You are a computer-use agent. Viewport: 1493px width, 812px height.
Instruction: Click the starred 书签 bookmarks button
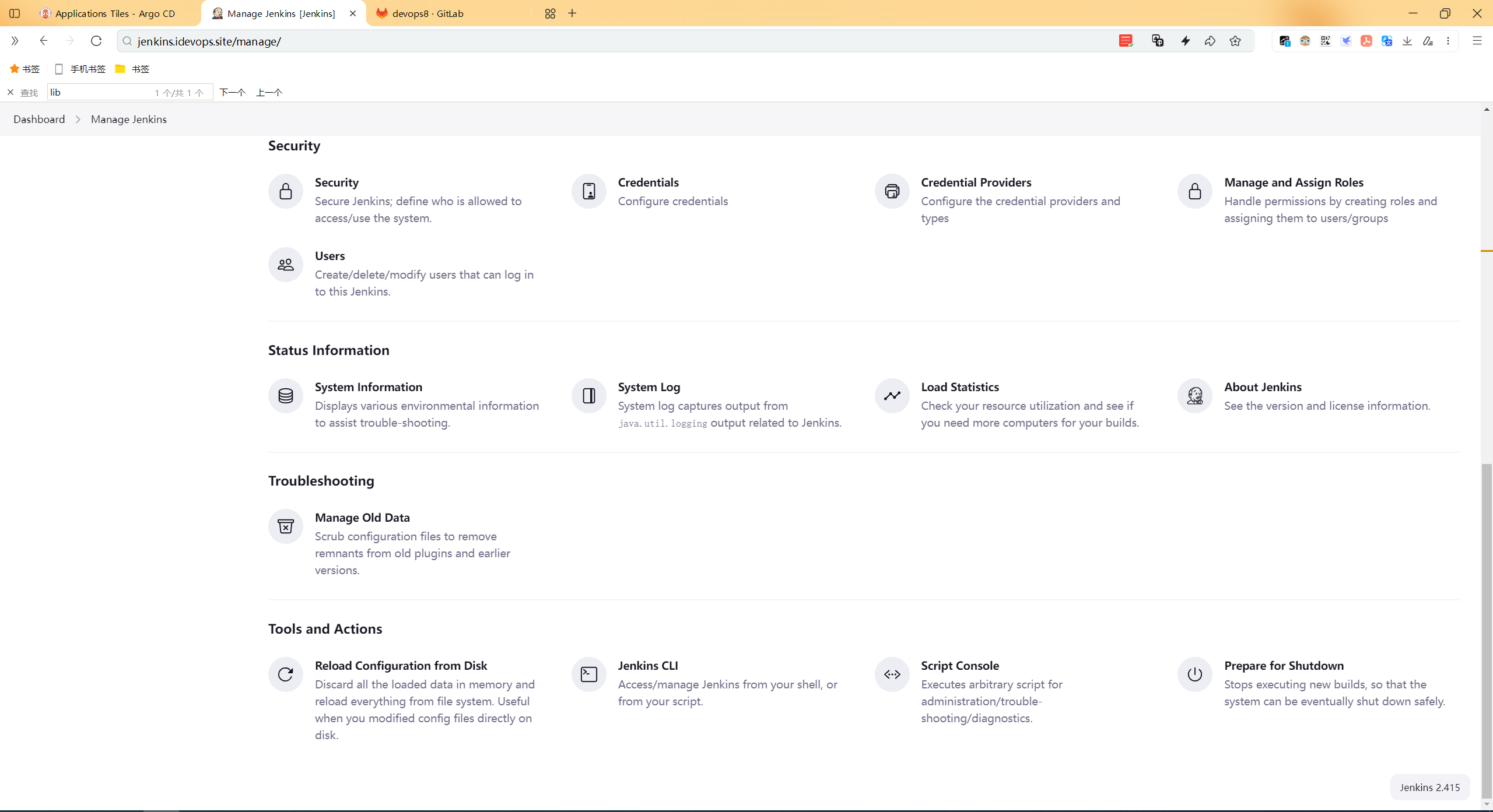click(24, 69)
